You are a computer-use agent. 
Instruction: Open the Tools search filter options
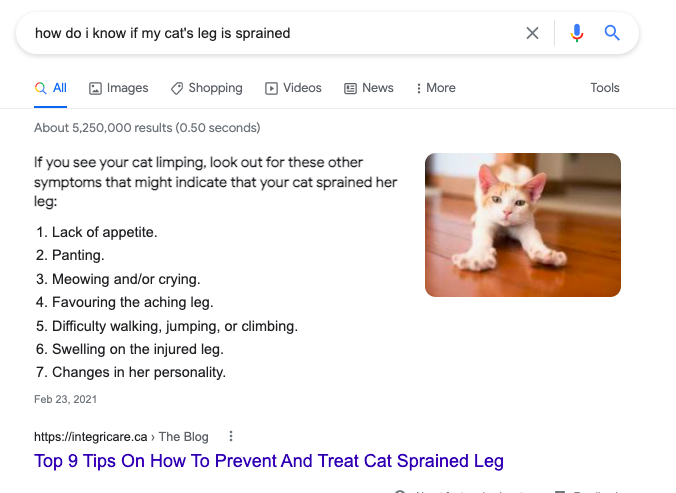click(605, 88)
